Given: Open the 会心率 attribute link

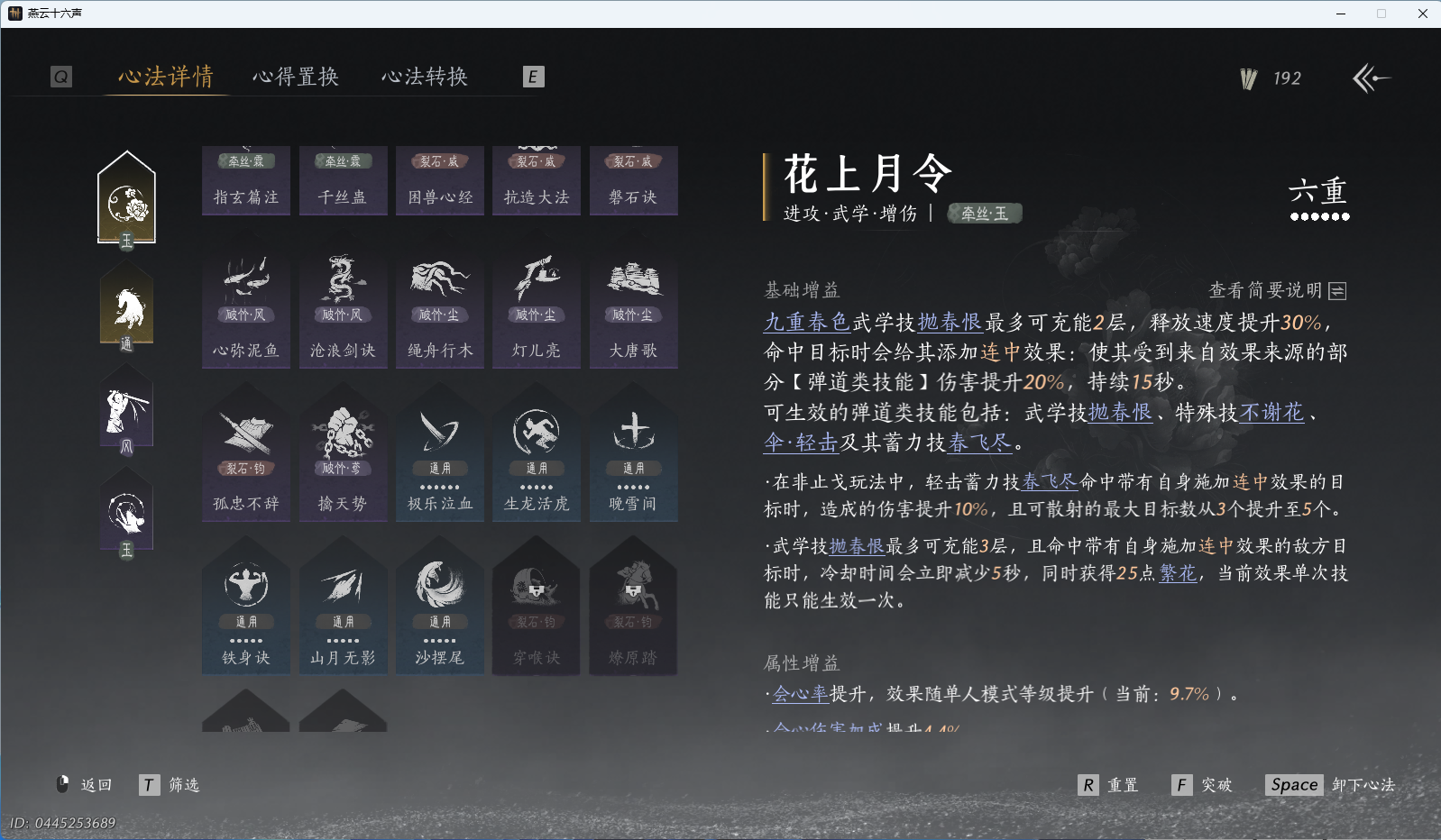Looking at the screenshot, I should click(x=801, y=694).
